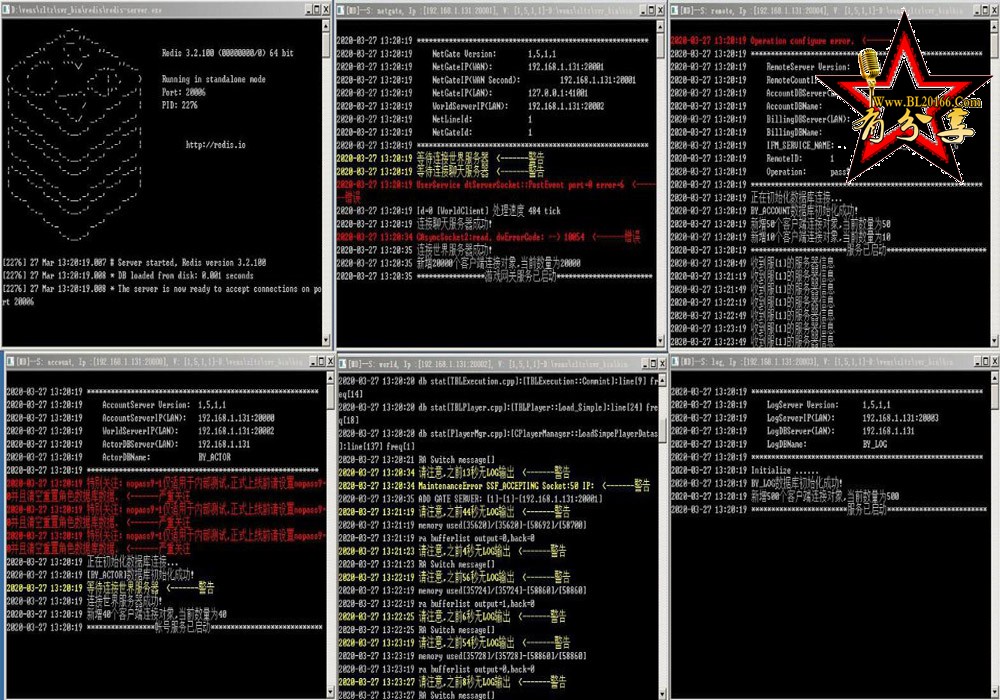This screenshot has width=1000, height=700.
Task: Click the "LogDBName:" label in log console
Action: coord(786,444)
